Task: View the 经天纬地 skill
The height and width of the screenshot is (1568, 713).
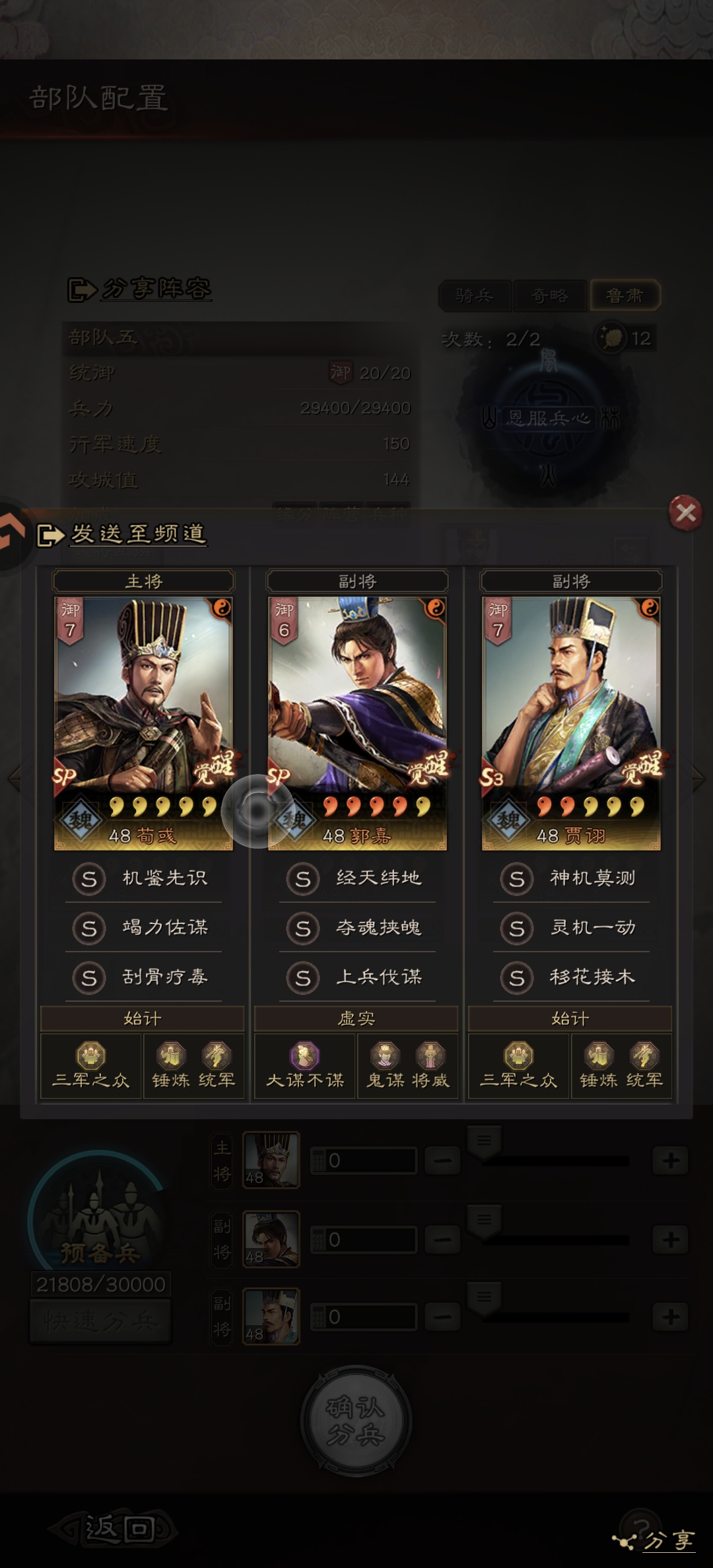Action: [357, 878]
